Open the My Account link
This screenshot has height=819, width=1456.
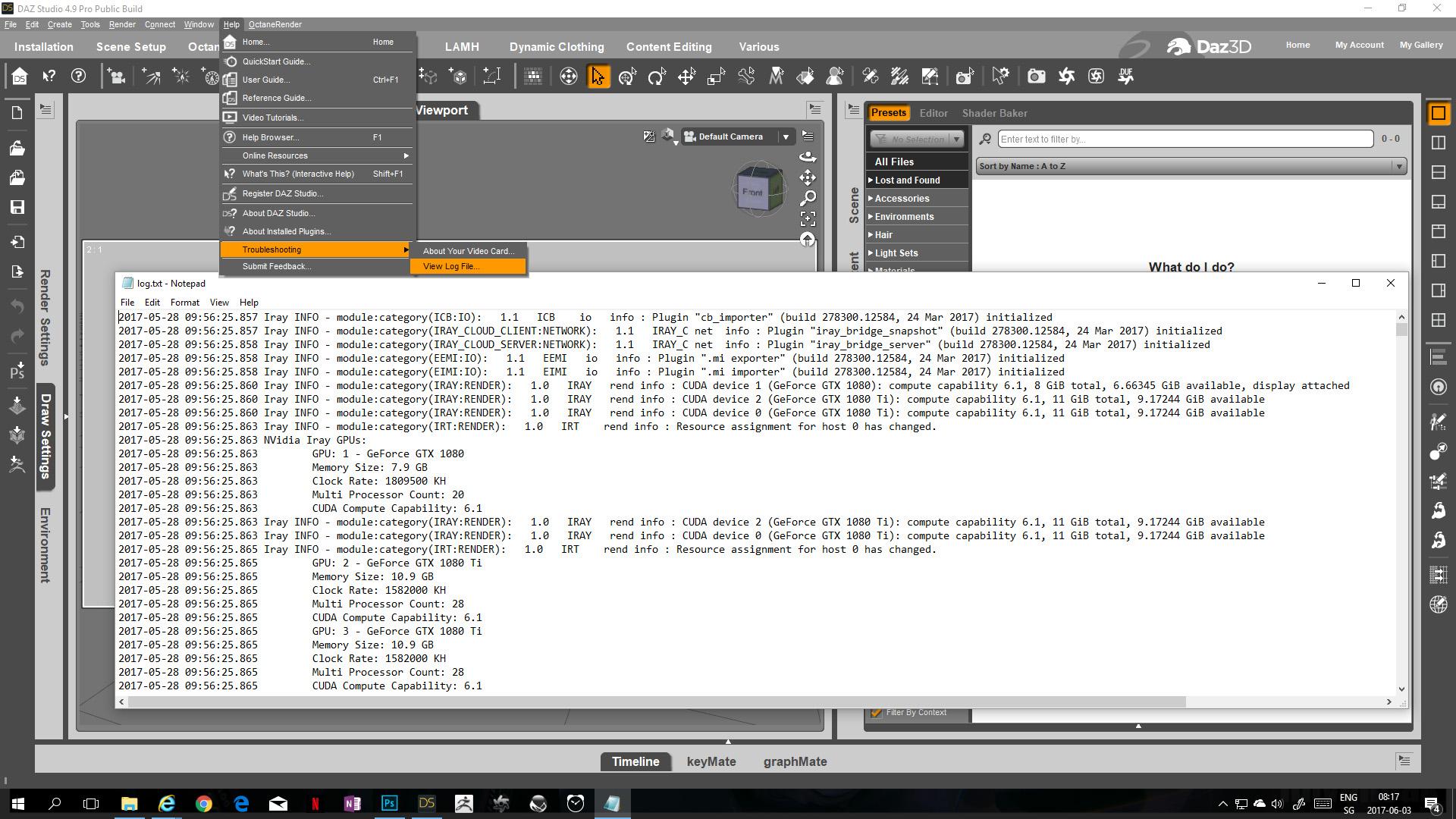pyautogui.click(x=1359, y=45)
